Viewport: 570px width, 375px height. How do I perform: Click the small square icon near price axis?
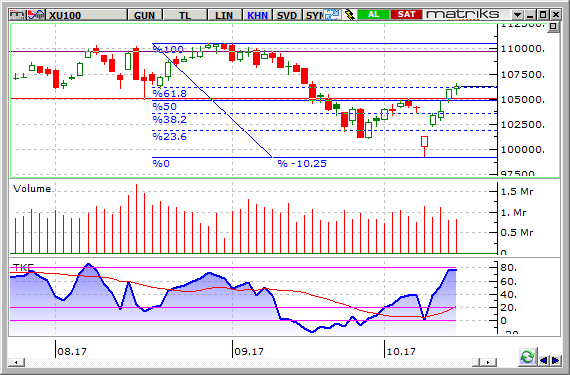point(553,27)
